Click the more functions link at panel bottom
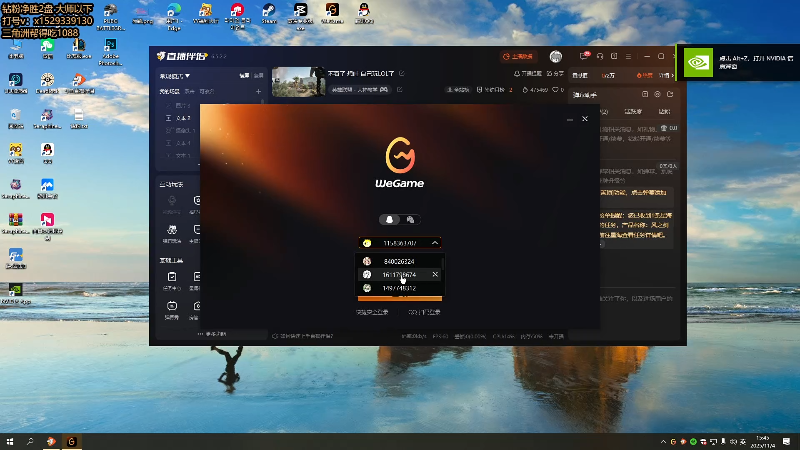This screenshot has width=800, height=450. click(212, 334)
